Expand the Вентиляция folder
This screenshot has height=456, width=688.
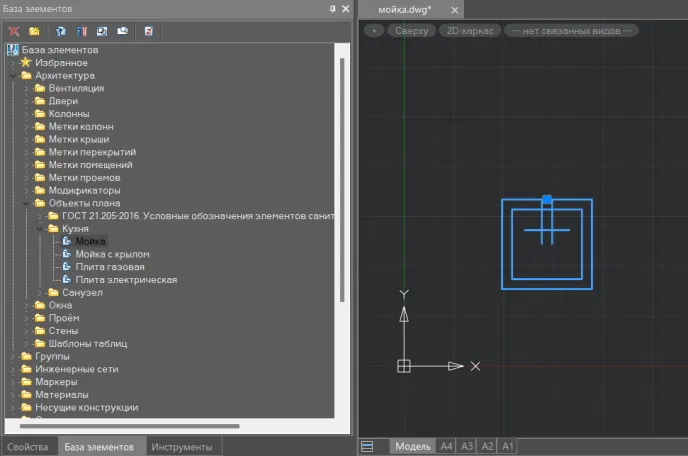point(27,89)
